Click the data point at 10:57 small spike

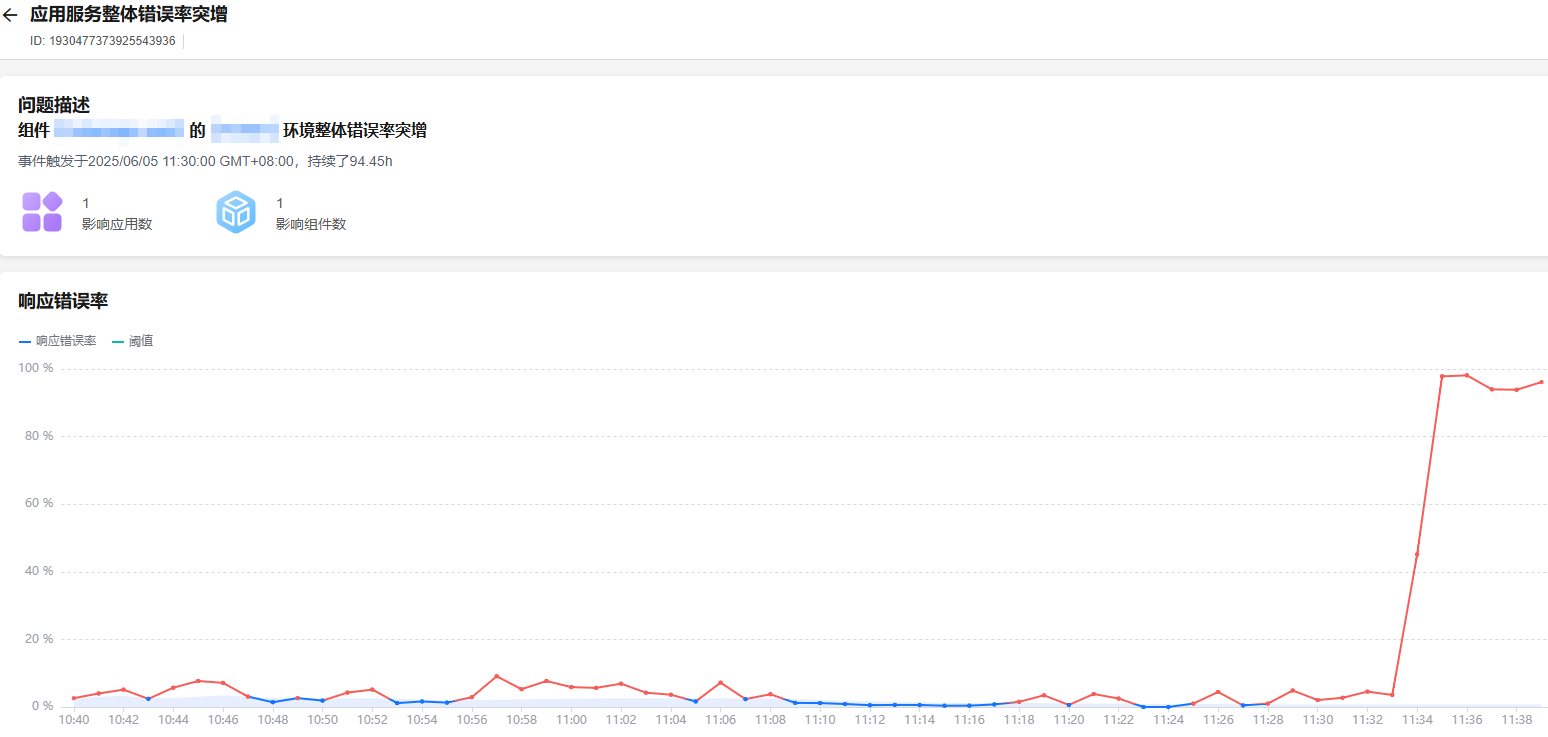tap(497, 676)
